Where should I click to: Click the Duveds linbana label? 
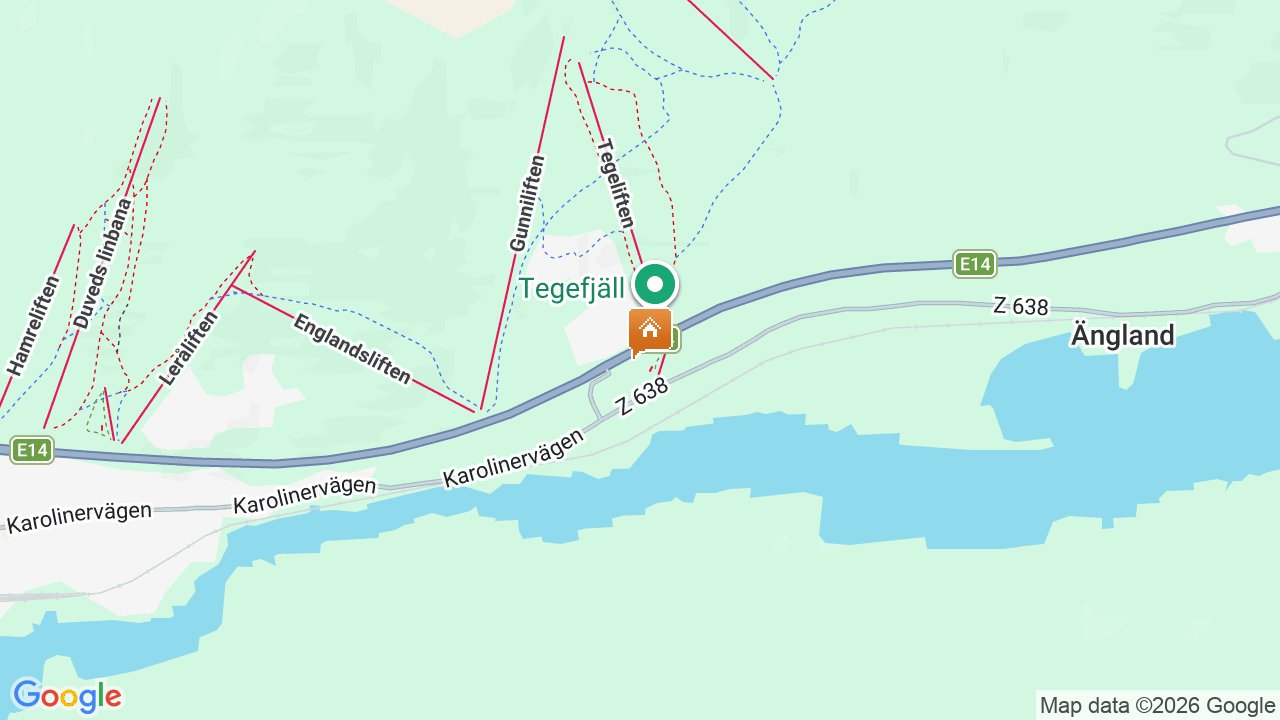102,264
